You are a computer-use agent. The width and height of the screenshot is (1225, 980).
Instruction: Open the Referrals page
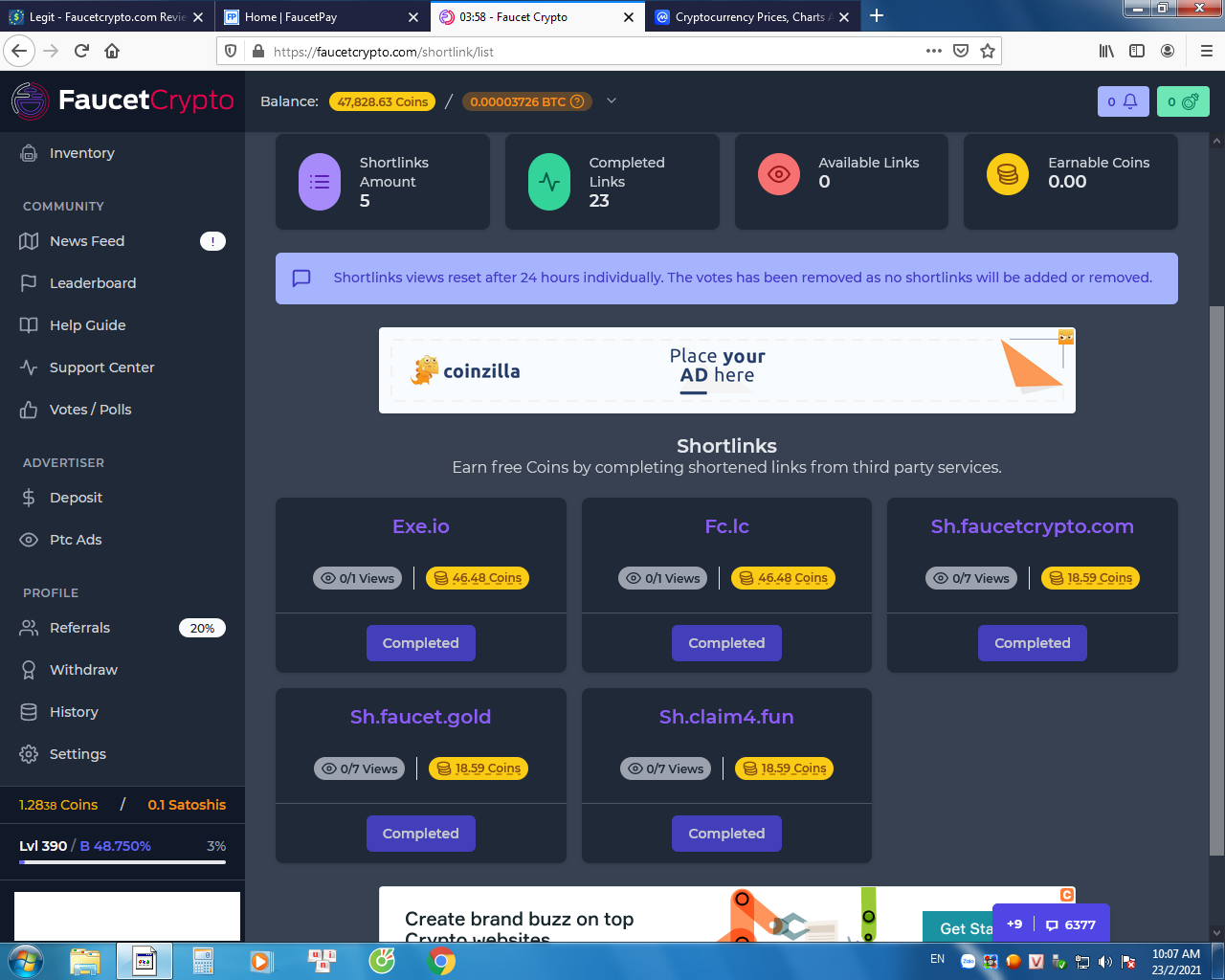[122, 628]
